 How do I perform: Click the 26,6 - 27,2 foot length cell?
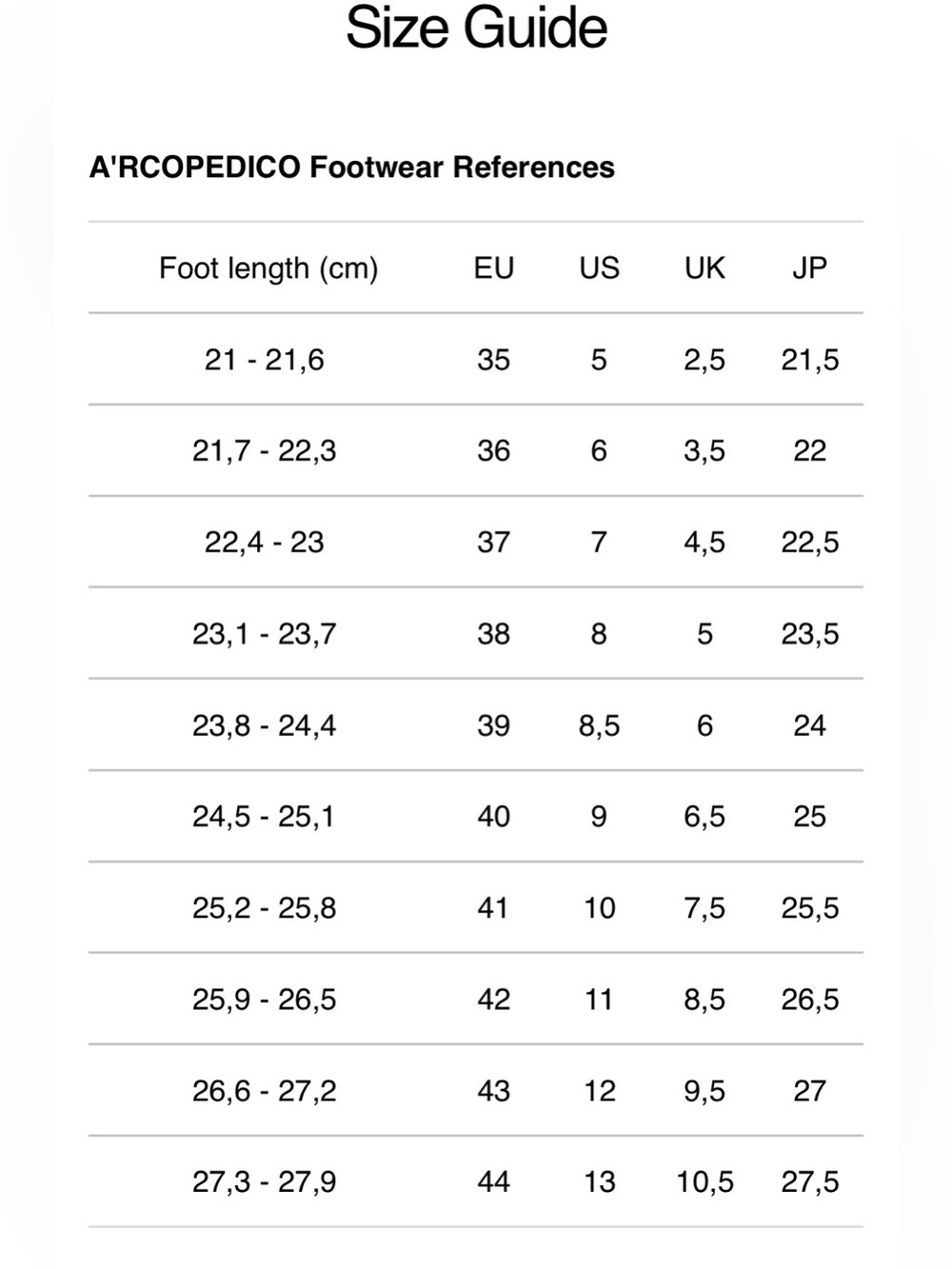point(264,1091)
